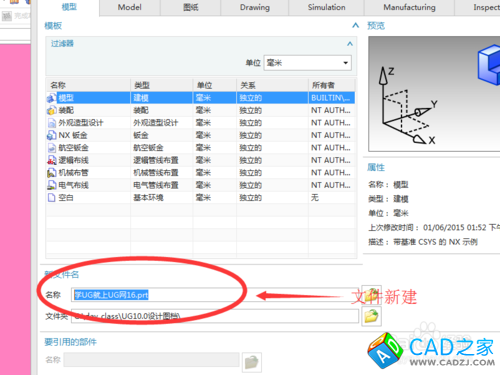Click the 装配 name in the list
This screenshot has height=375, width=500.
click(x=66, y=110)
